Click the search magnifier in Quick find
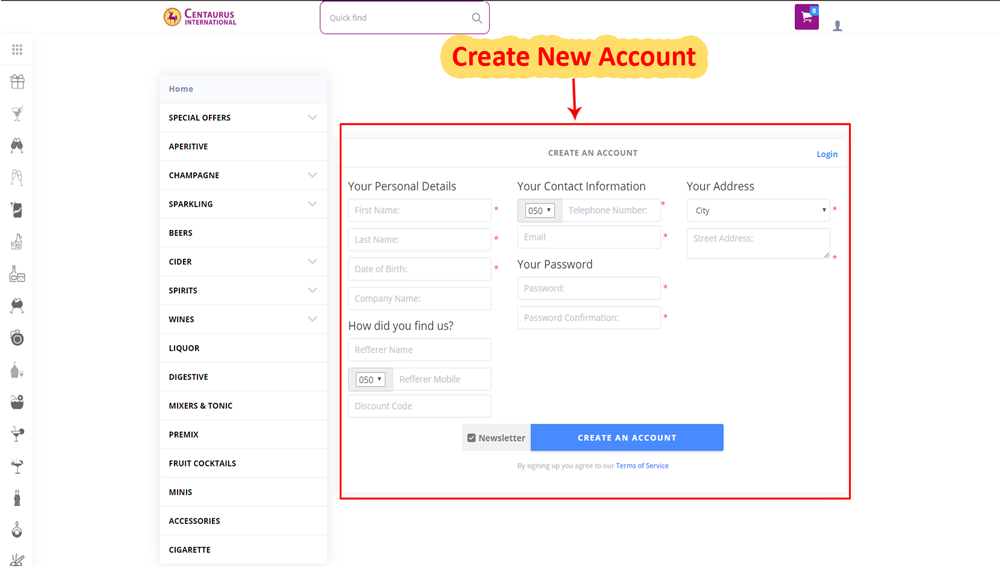 (x=476, y=18)
